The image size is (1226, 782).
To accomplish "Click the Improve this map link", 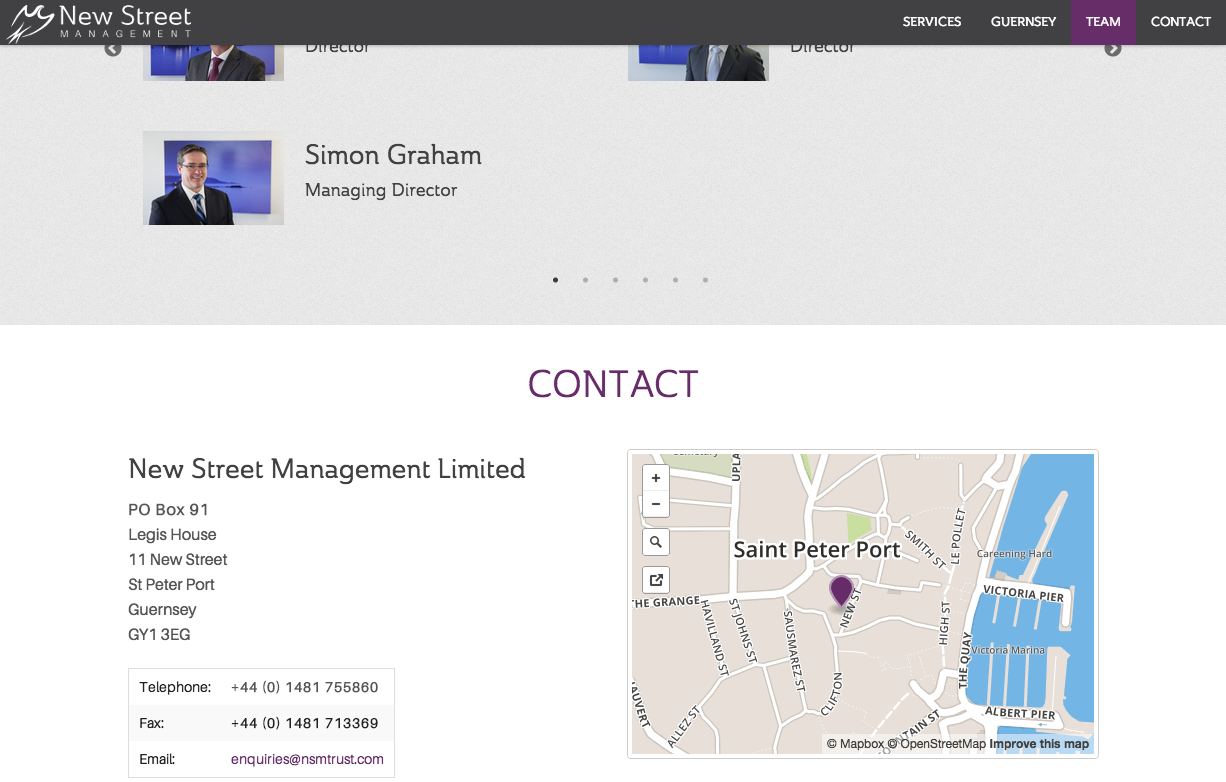I will pos(1039,744).
